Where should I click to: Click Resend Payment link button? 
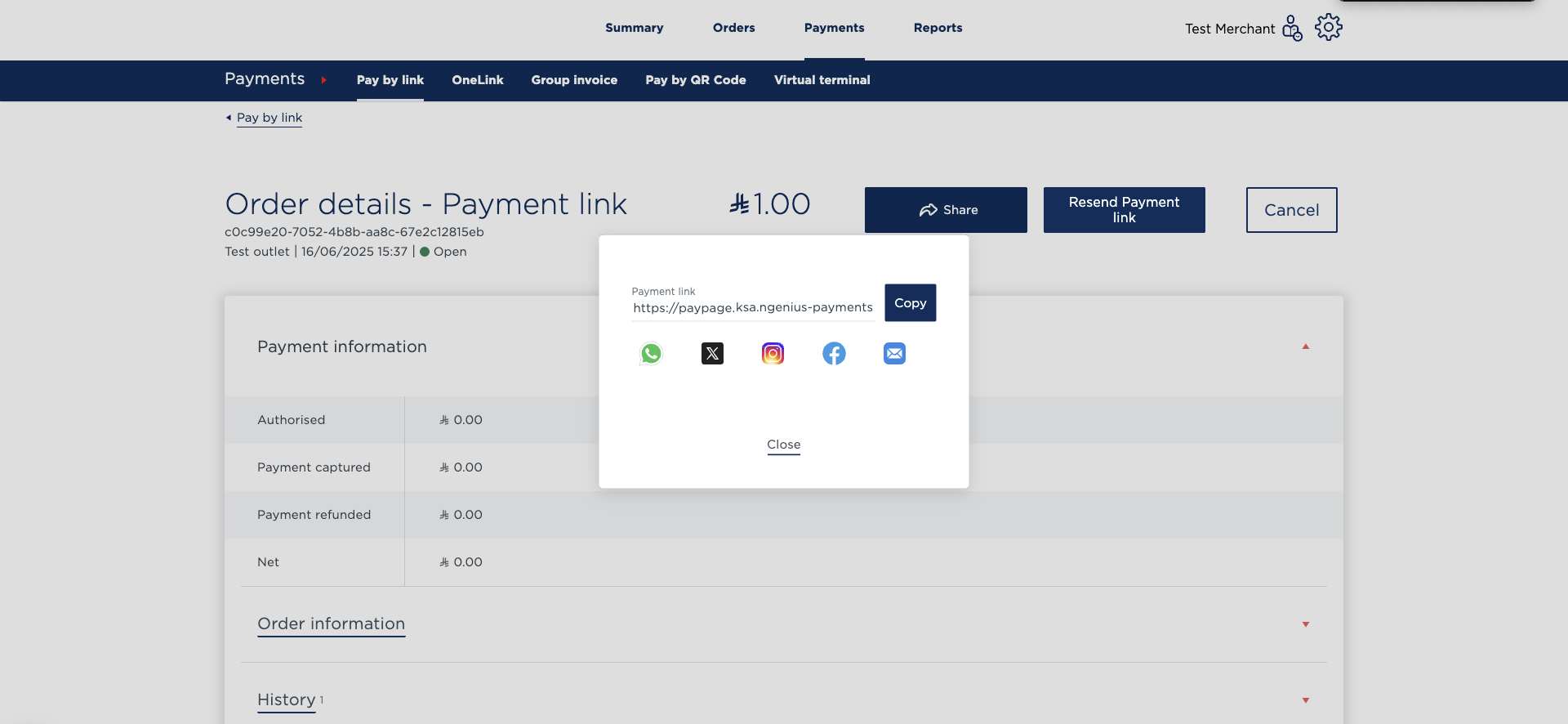coord(1125,210)
